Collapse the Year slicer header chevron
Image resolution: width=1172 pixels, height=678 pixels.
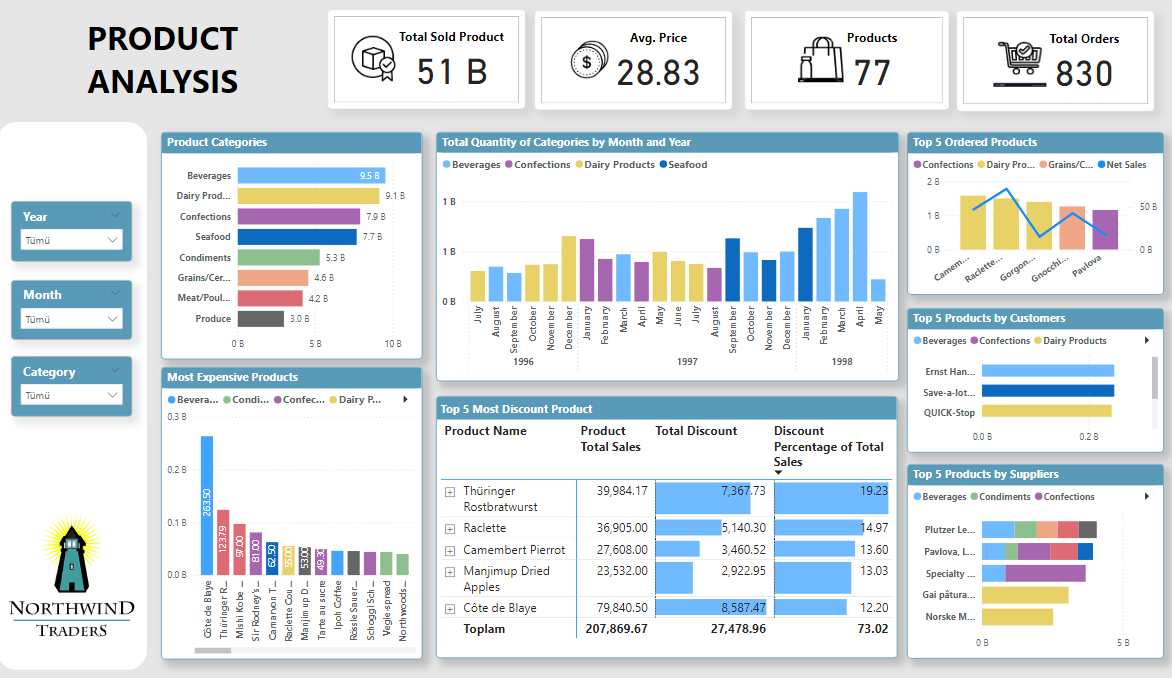click(115, 215)
